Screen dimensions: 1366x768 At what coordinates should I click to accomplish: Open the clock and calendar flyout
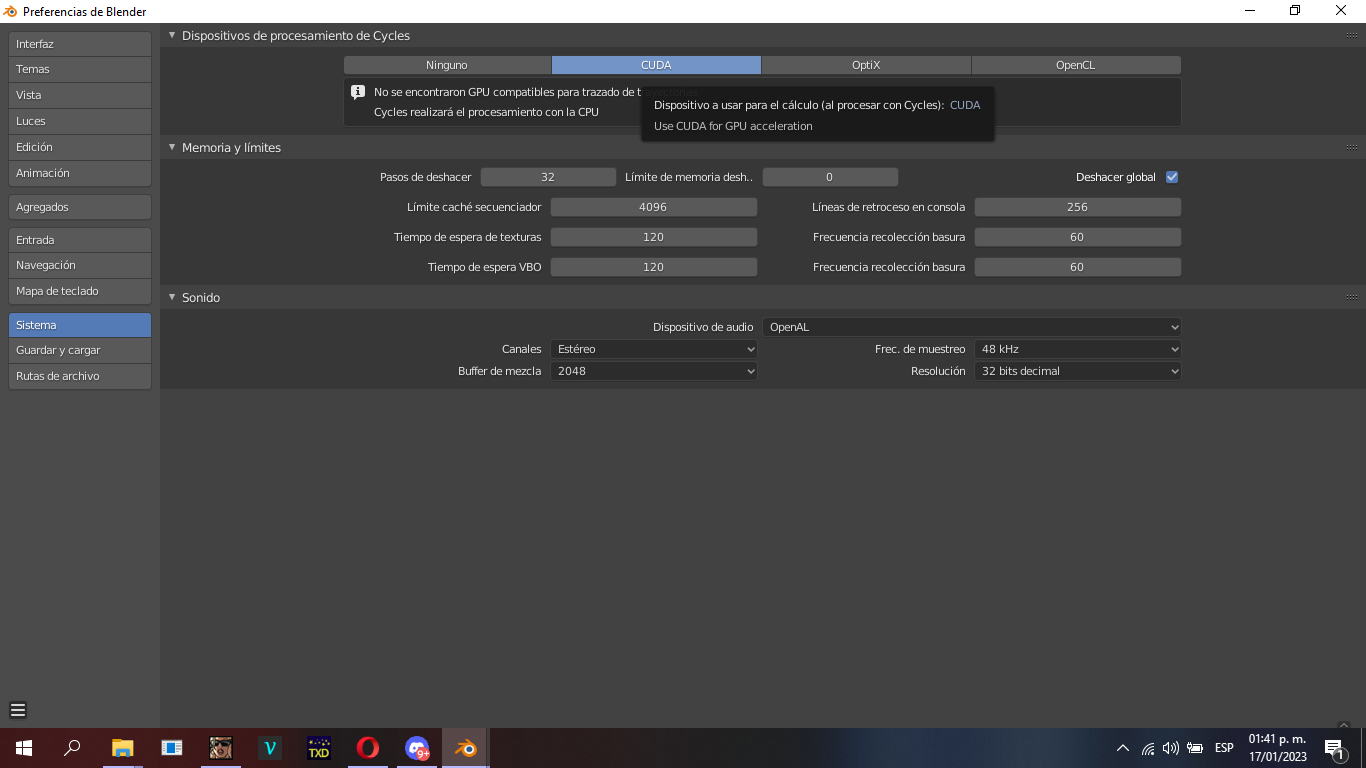(1277, 748)
